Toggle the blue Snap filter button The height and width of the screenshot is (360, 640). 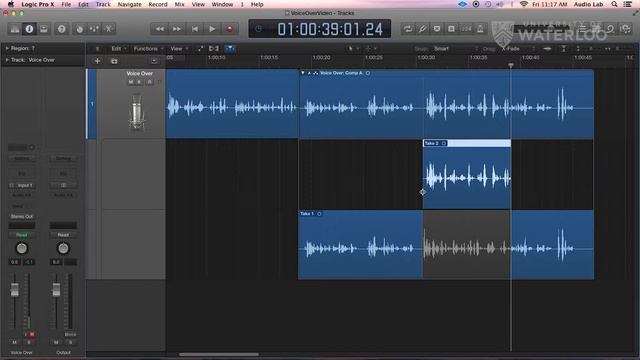pos(230,49)
